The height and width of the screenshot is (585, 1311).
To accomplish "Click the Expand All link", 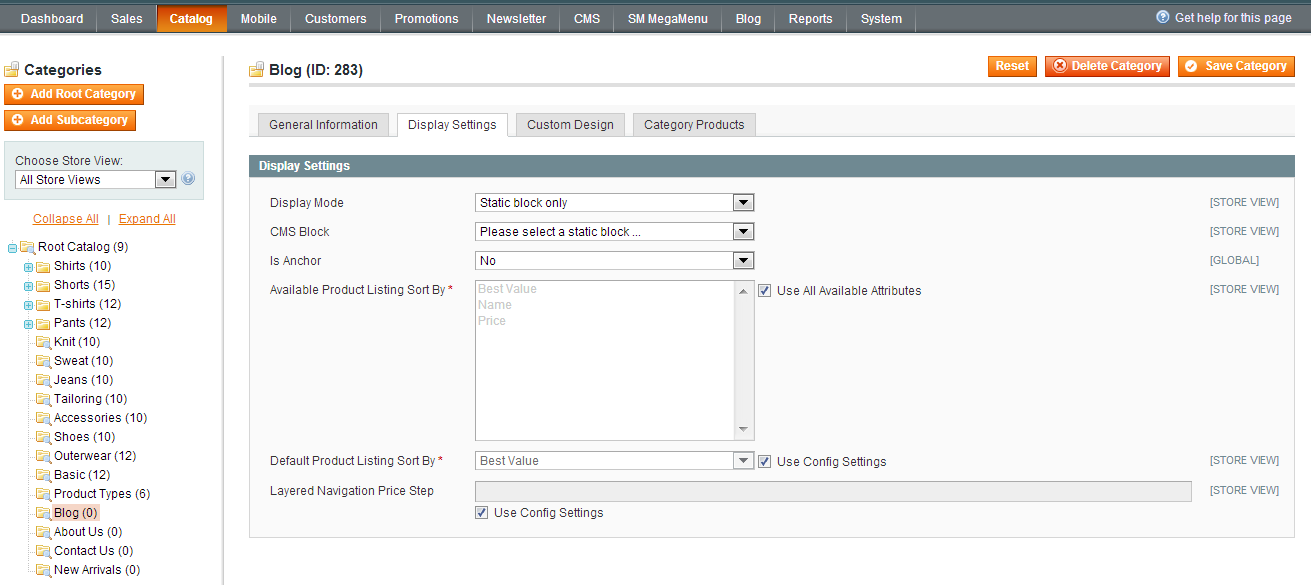I will point(147,219).
